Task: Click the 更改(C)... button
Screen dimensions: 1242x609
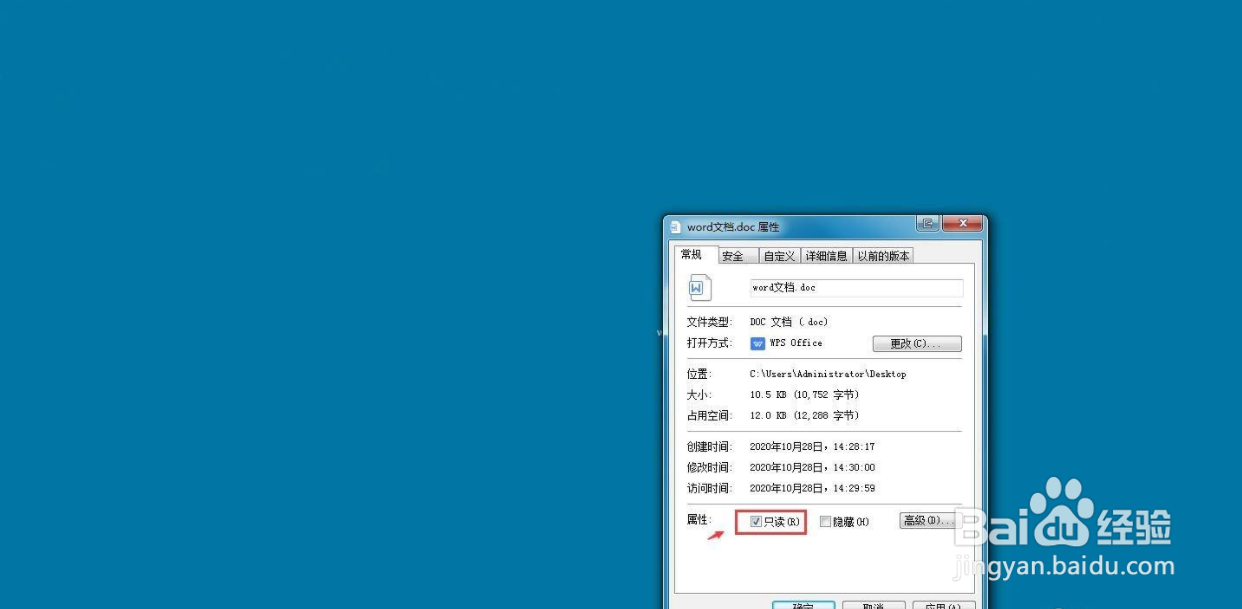Action: [x=917, y=344]
